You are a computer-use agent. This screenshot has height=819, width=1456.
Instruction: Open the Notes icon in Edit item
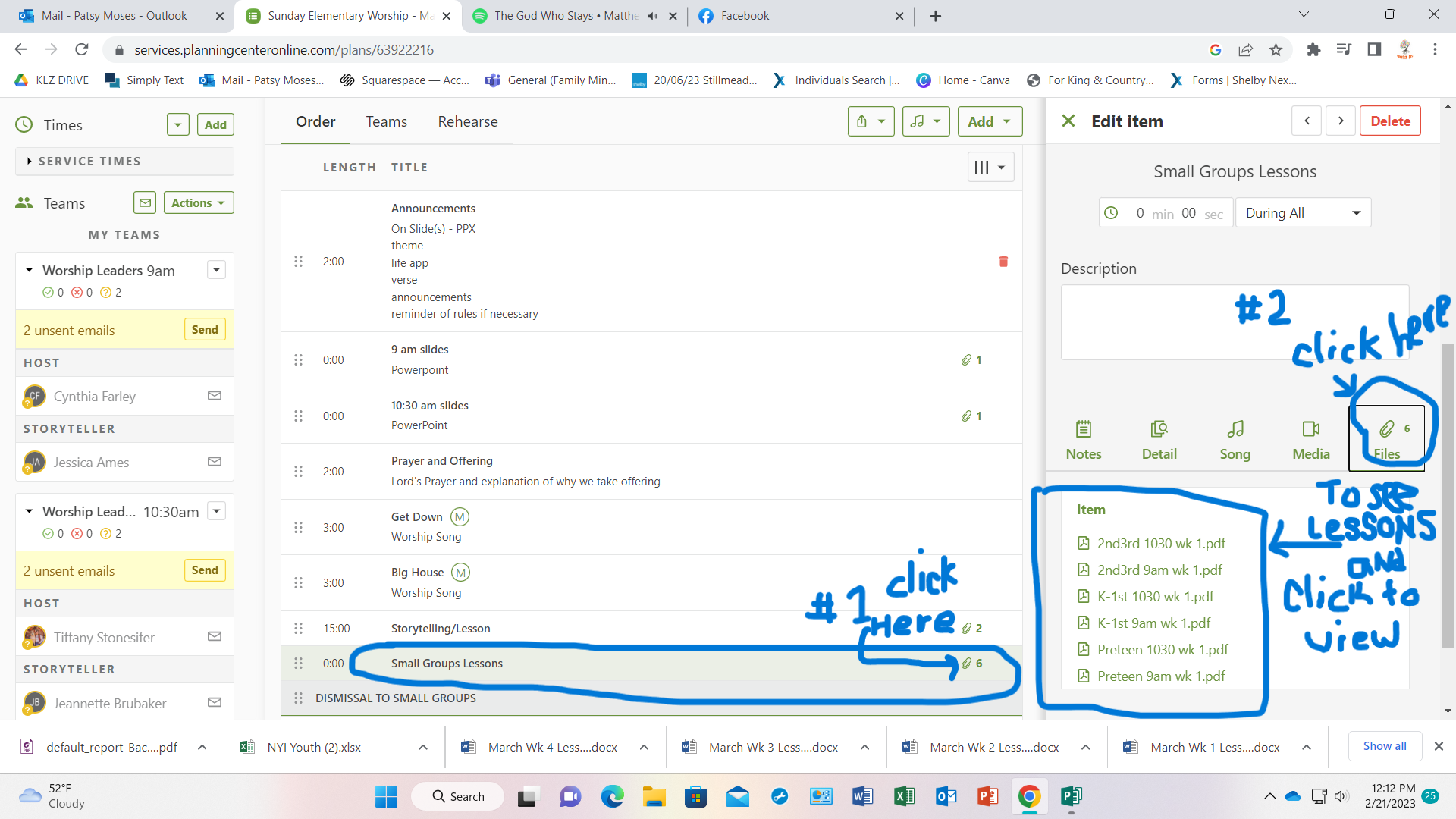pos(1084,440)
